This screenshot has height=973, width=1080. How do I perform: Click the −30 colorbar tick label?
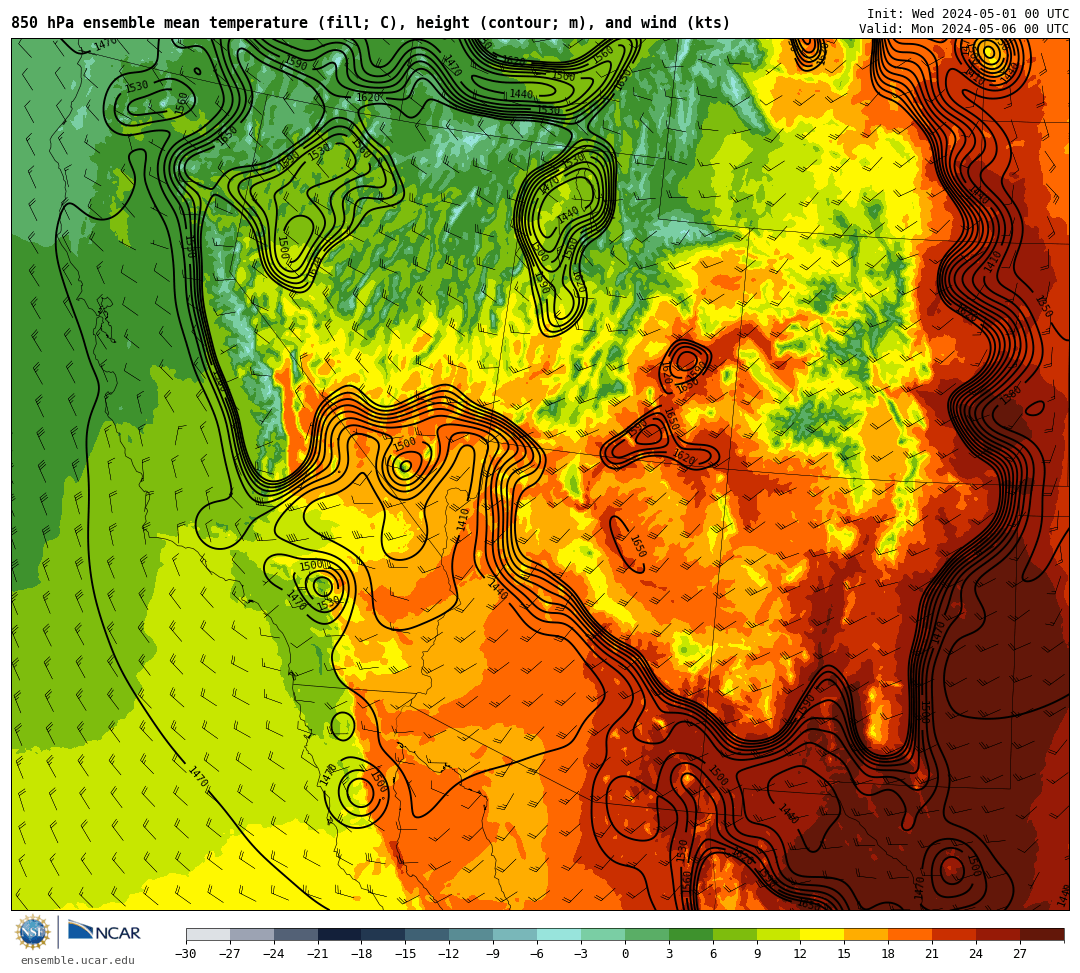tap(186, 954)
